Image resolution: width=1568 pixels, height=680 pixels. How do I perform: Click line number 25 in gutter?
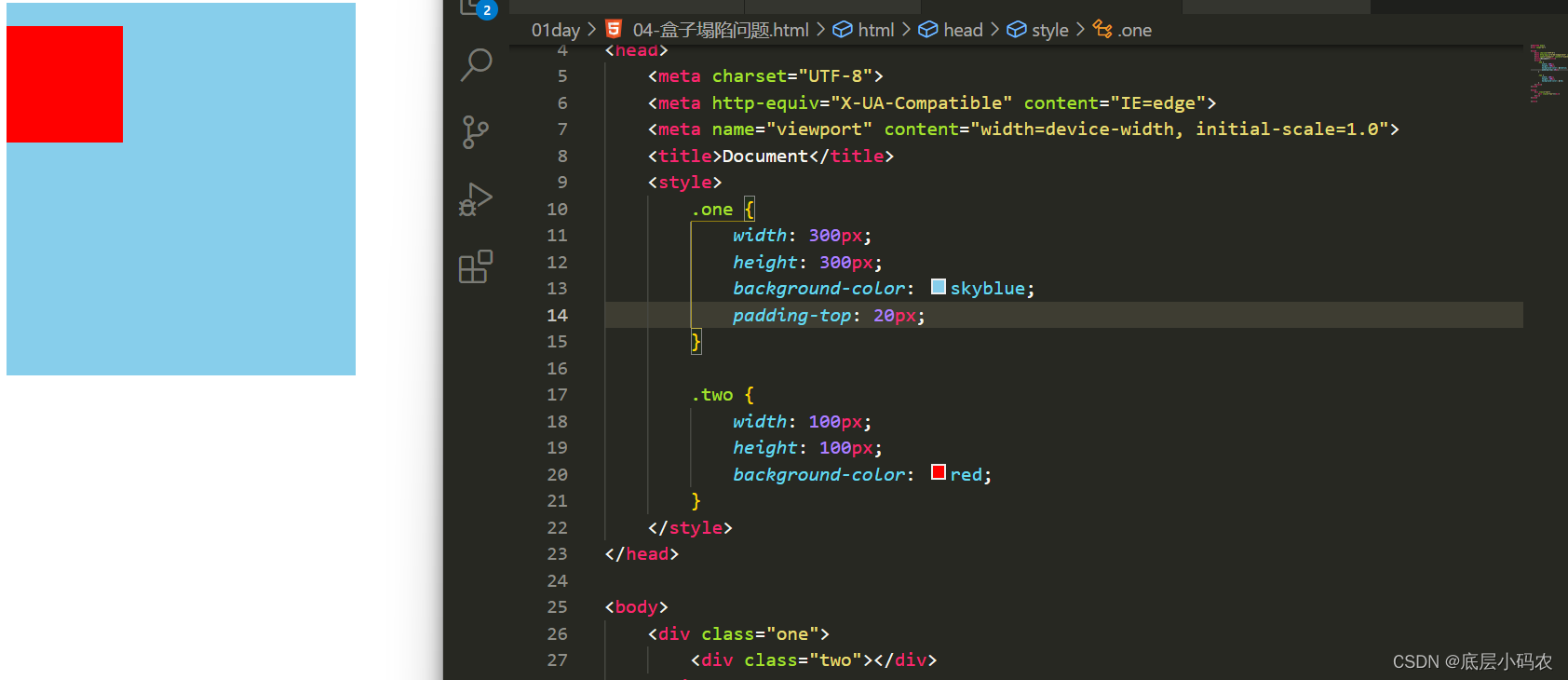[557, 606]
